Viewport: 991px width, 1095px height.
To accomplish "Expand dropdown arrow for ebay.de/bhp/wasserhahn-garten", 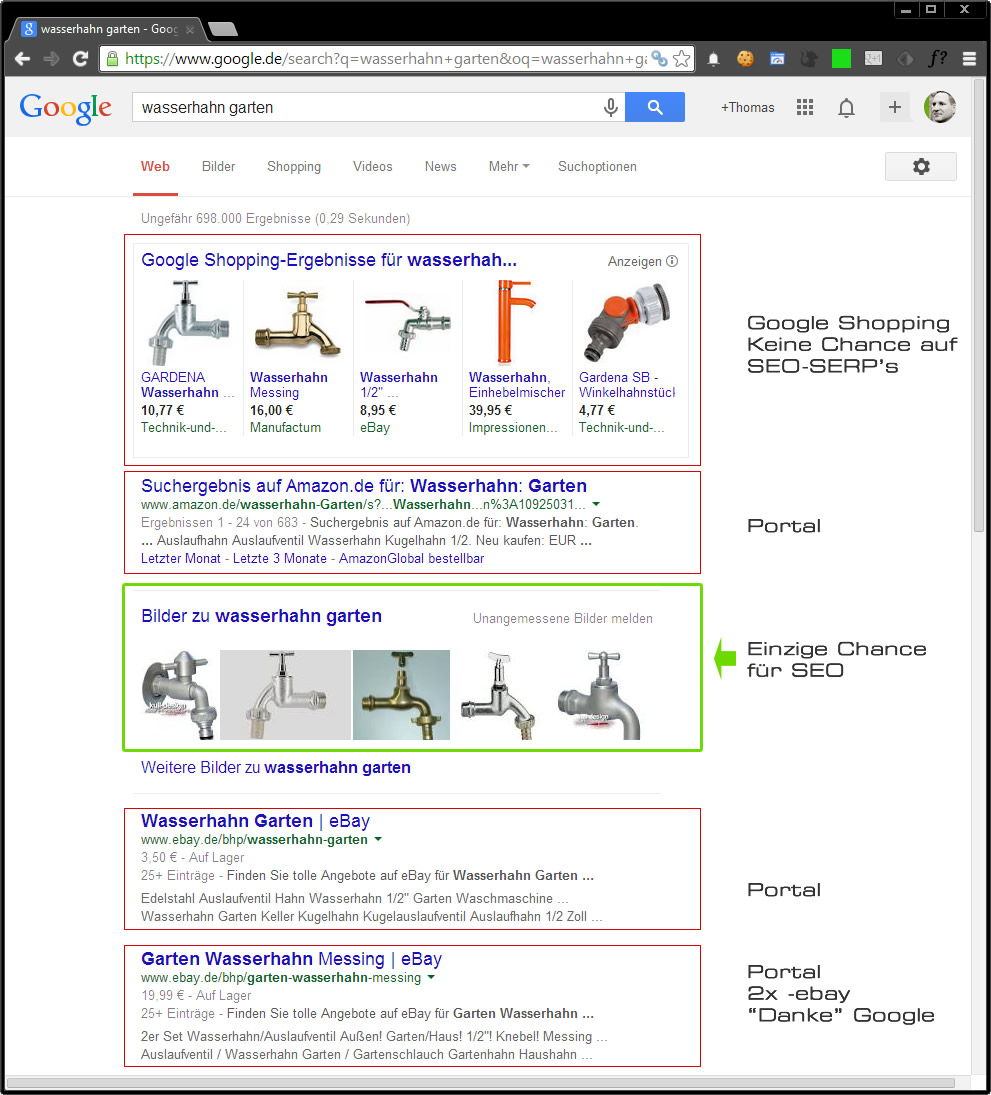I will click(378, 839).
